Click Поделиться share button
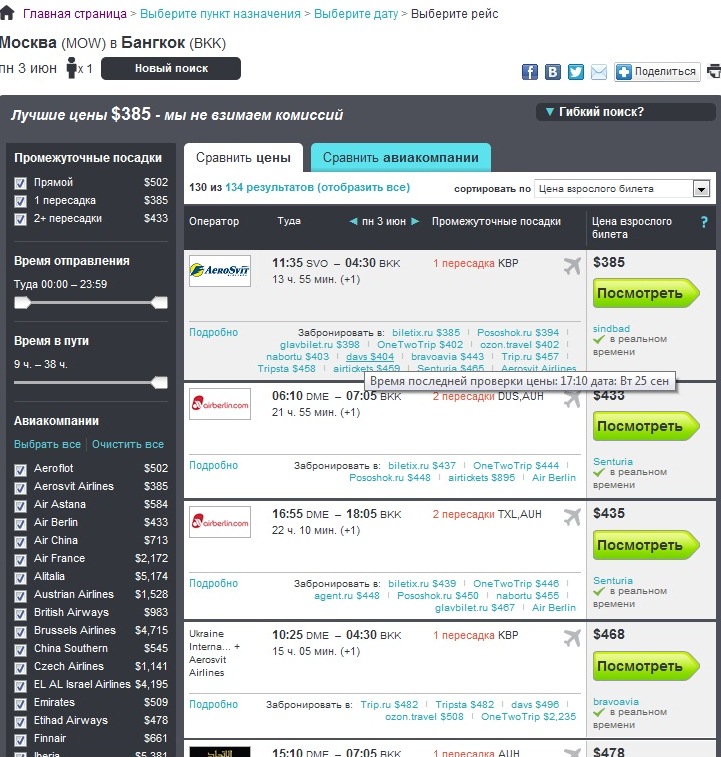Image resolution: width=721 pixels, height=757 pixels. coord(657,72)
